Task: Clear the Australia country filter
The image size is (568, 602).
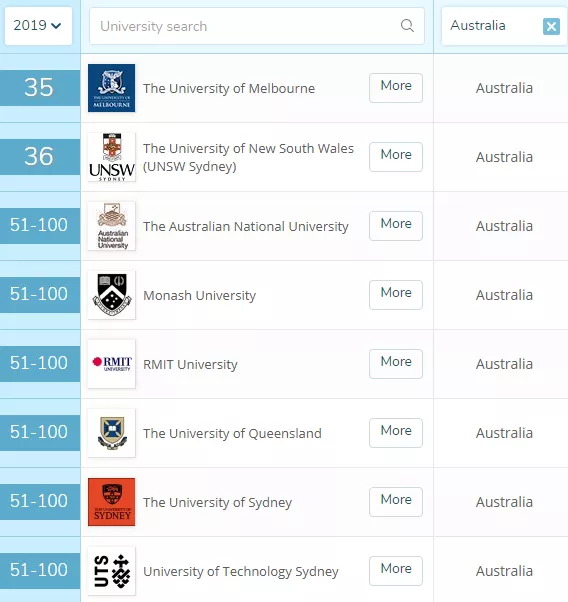Action: coord(551,26)
